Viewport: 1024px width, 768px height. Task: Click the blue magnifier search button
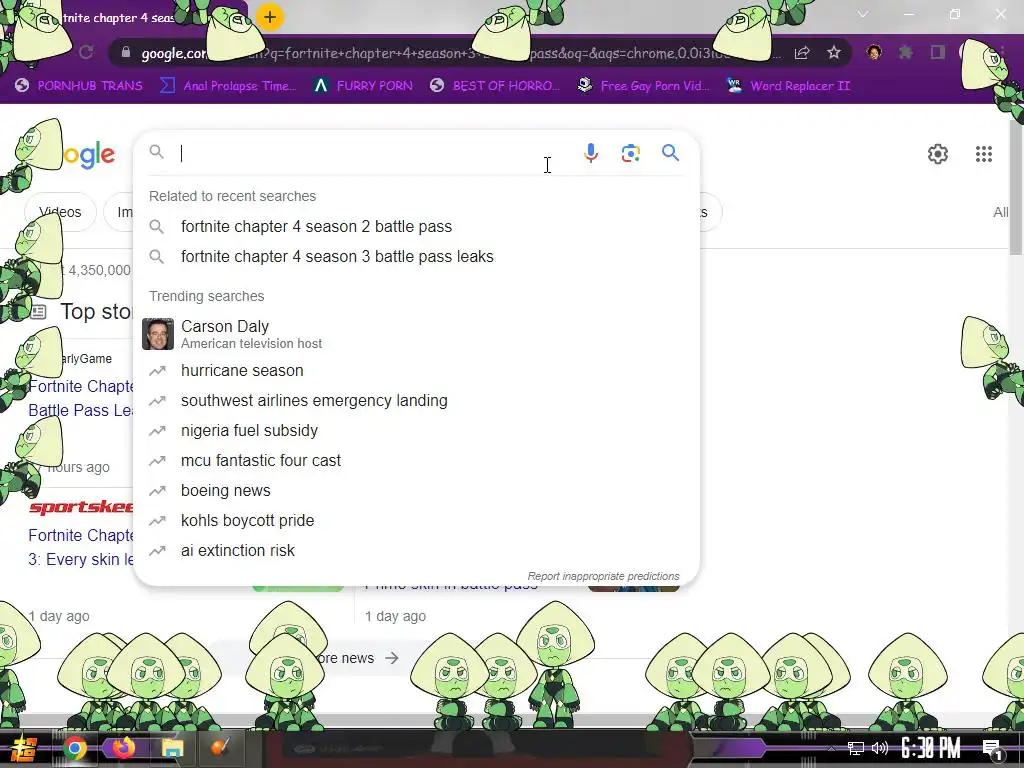tap(670, 153)
